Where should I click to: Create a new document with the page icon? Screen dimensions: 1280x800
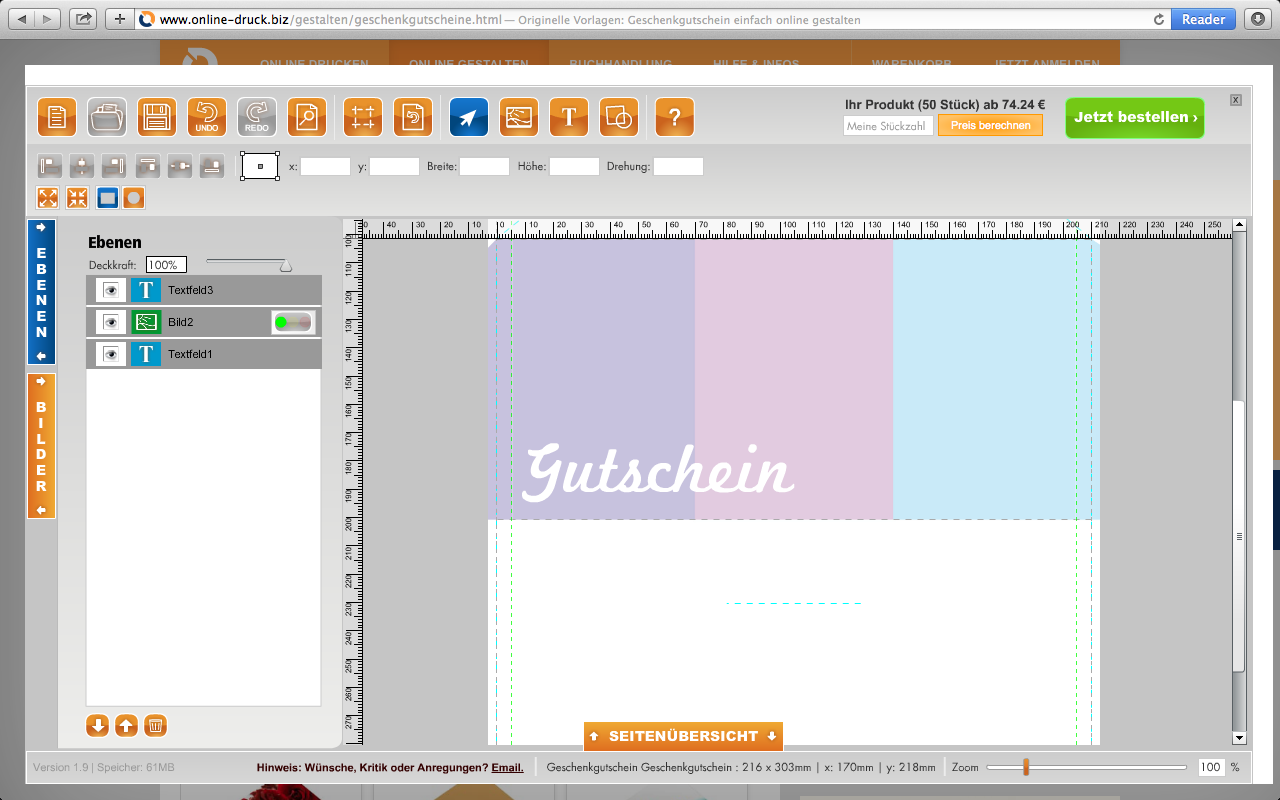click(x=57, y=117)
